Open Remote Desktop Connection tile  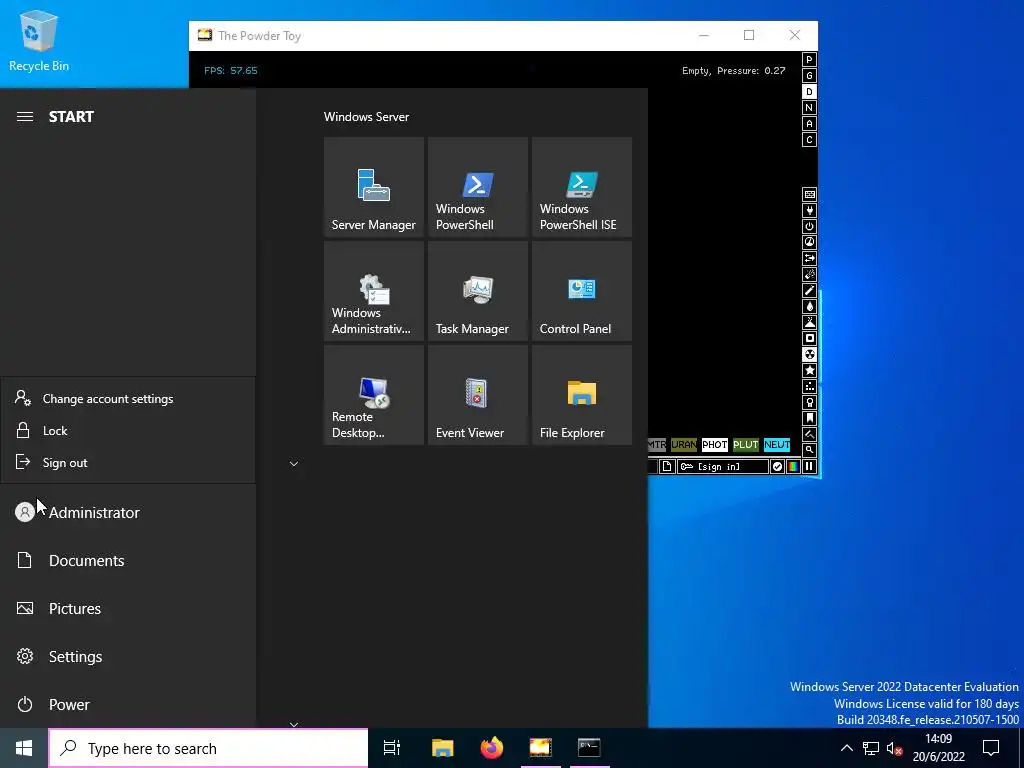(x=374, y=394)
